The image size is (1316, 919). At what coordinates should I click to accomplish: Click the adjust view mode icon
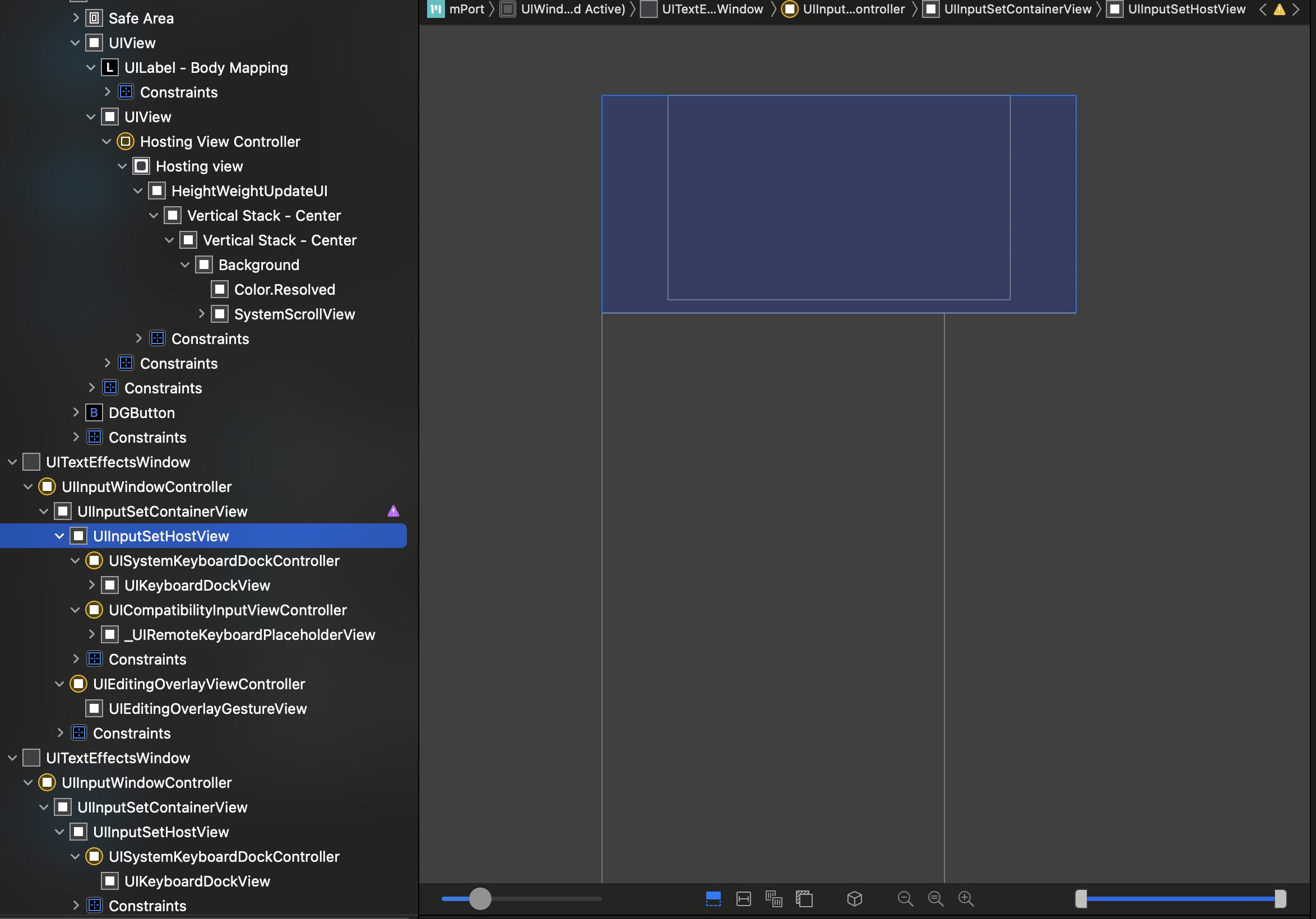tap(774, 898)
